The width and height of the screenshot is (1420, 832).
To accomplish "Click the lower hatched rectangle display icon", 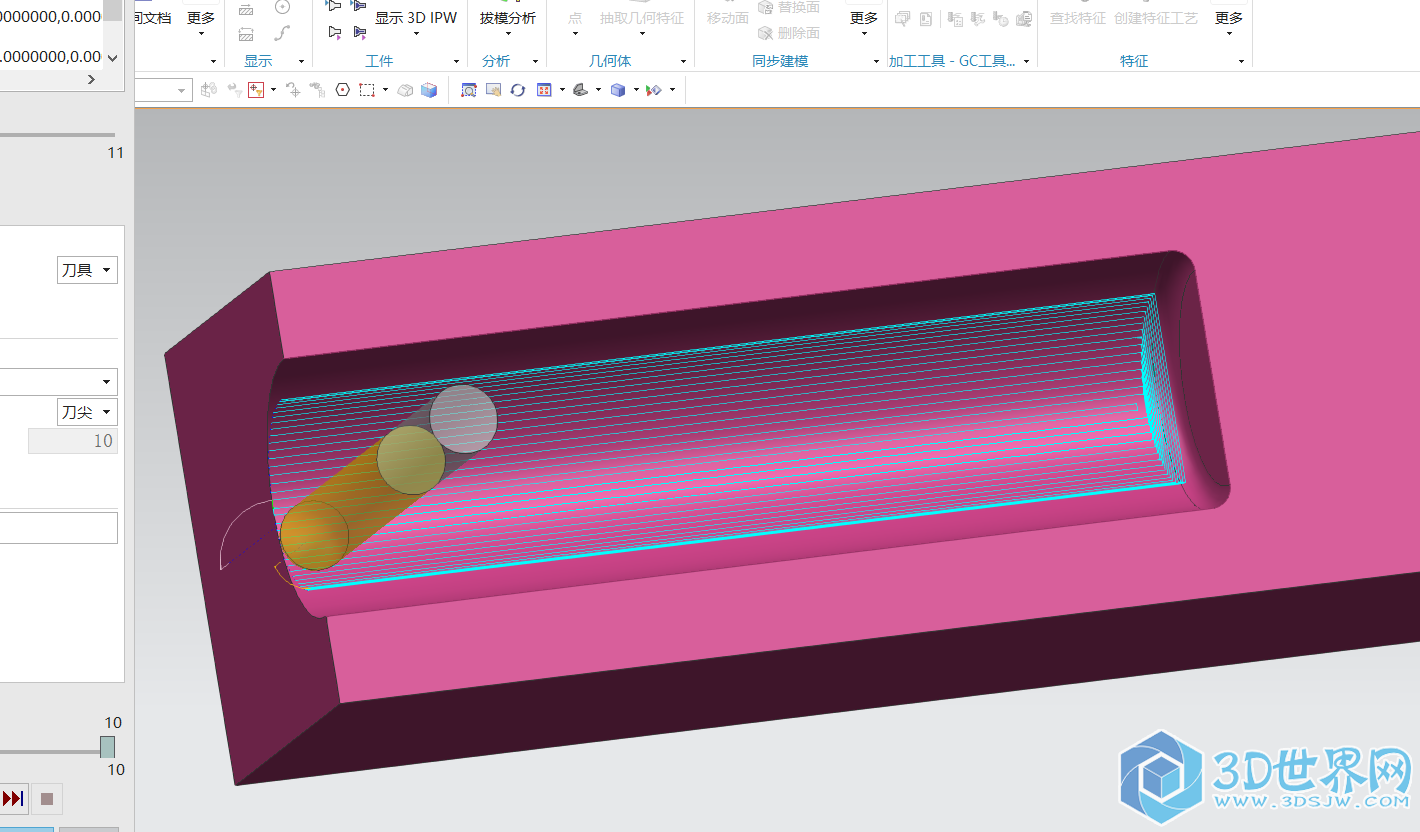I will 246,34.
